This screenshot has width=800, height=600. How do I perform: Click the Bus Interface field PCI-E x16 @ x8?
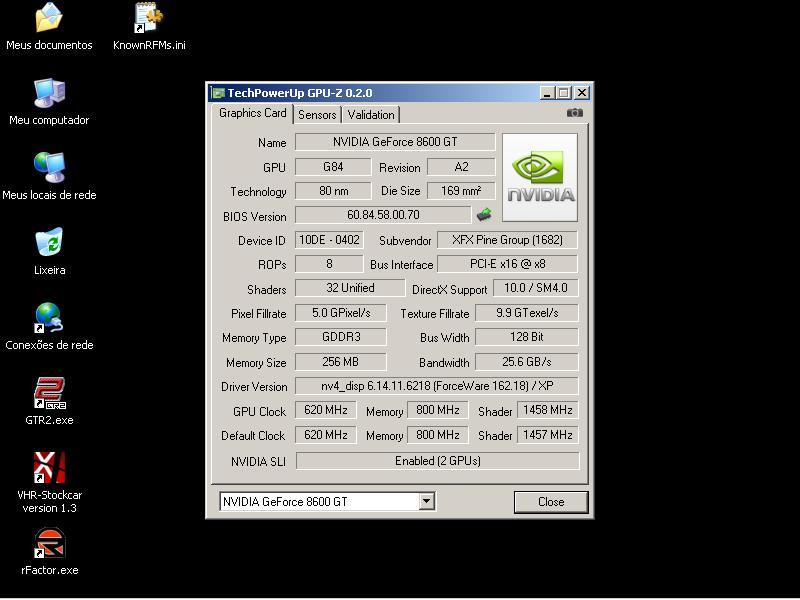(x=507, y=264)
